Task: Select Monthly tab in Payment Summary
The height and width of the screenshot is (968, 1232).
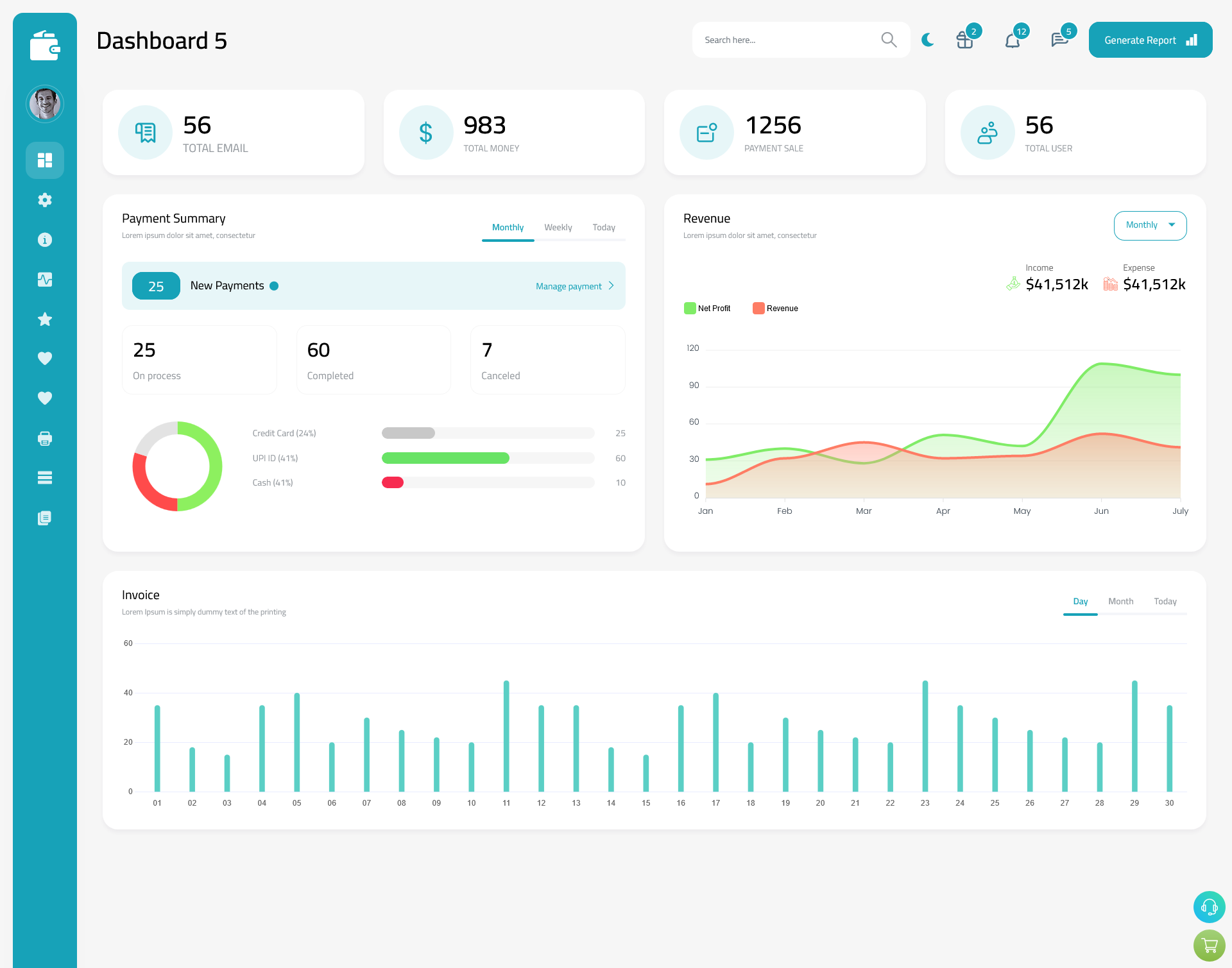Action: tap(508, 227)
